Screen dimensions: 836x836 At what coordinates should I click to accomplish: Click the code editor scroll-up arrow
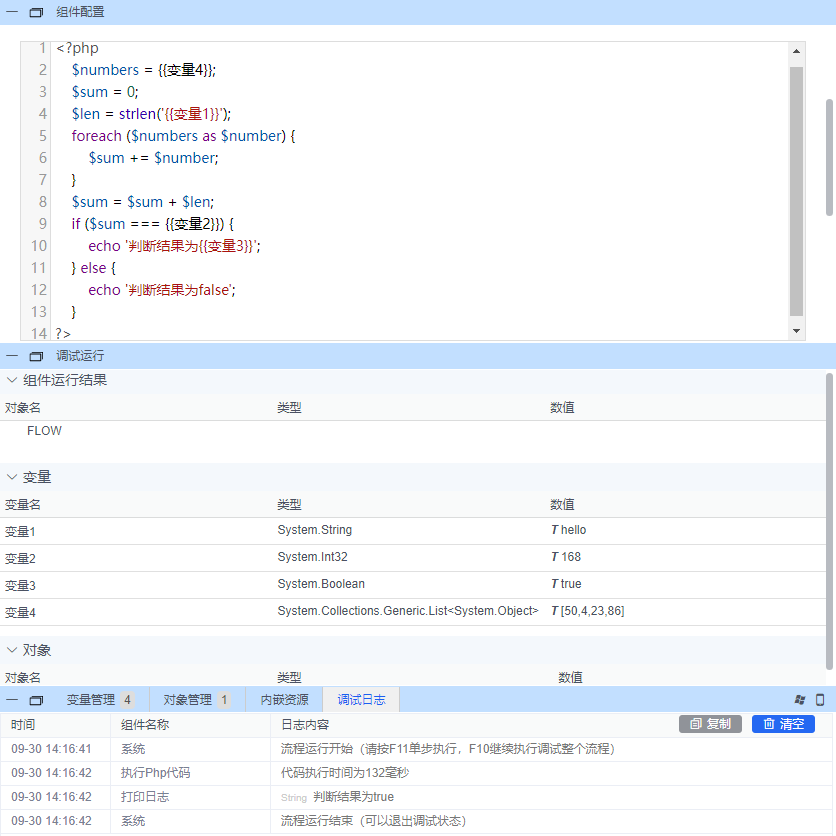coord(796,51)
